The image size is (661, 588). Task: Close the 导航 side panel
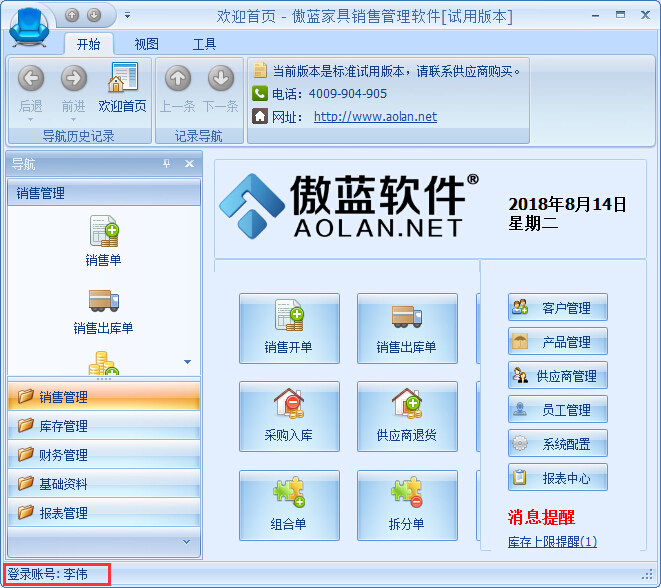tap(189, 164)
